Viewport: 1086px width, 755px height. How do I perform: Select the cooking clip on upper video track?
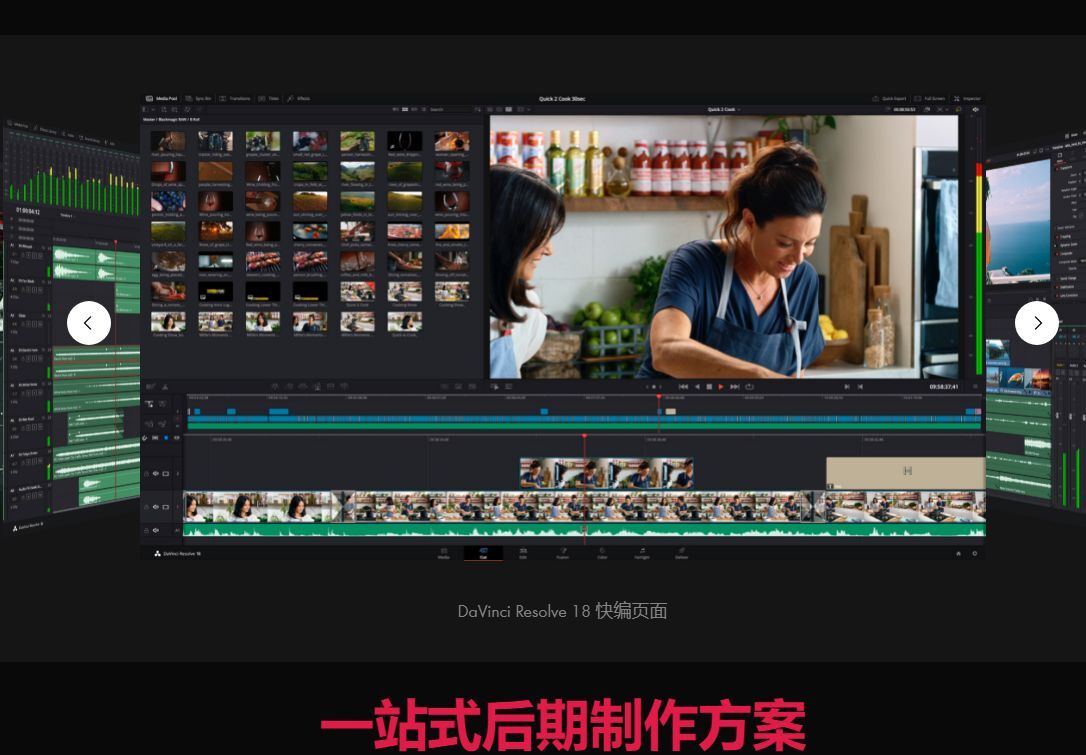[x=606, y=473]
